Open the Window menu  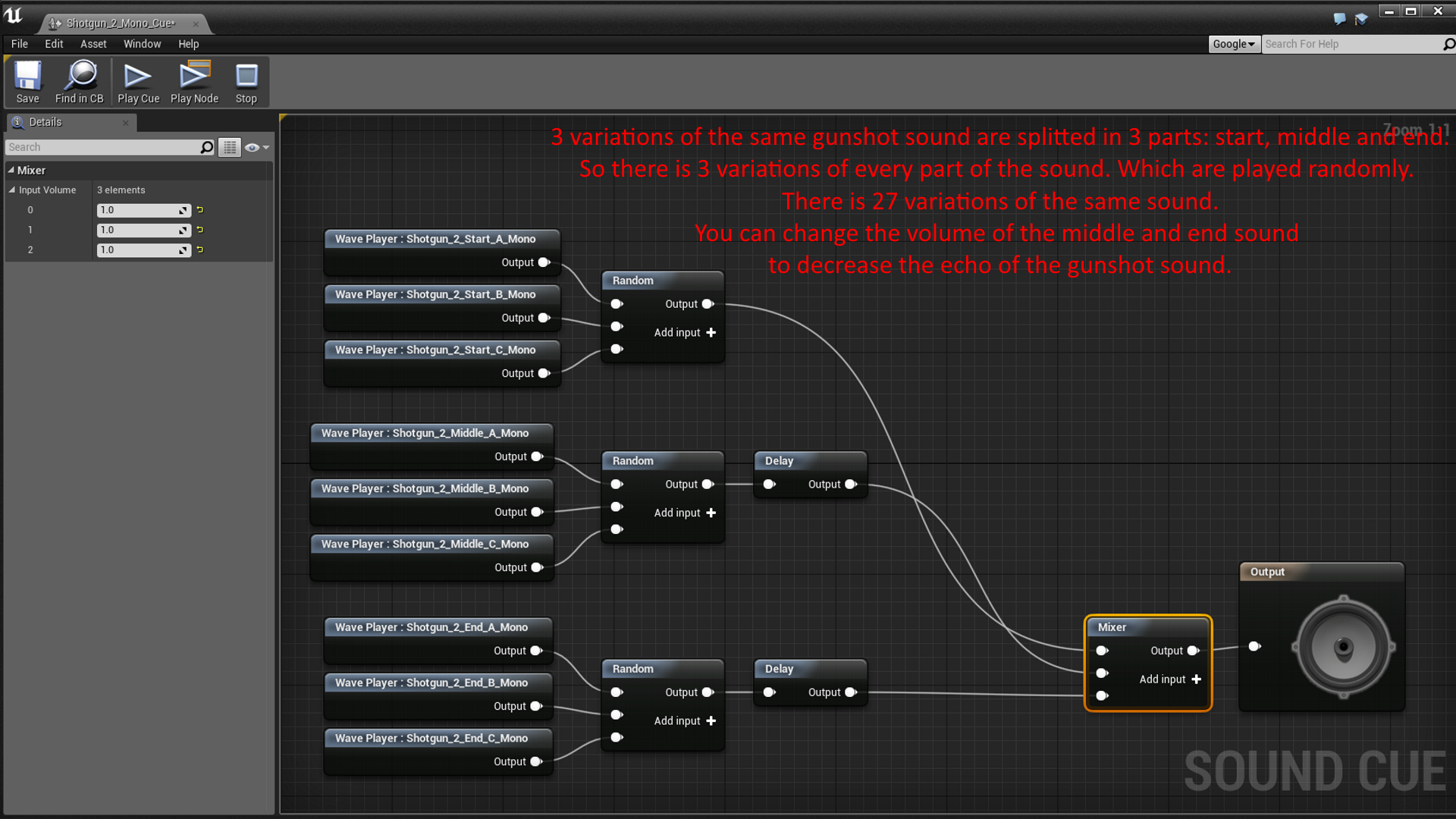[141, 43]
